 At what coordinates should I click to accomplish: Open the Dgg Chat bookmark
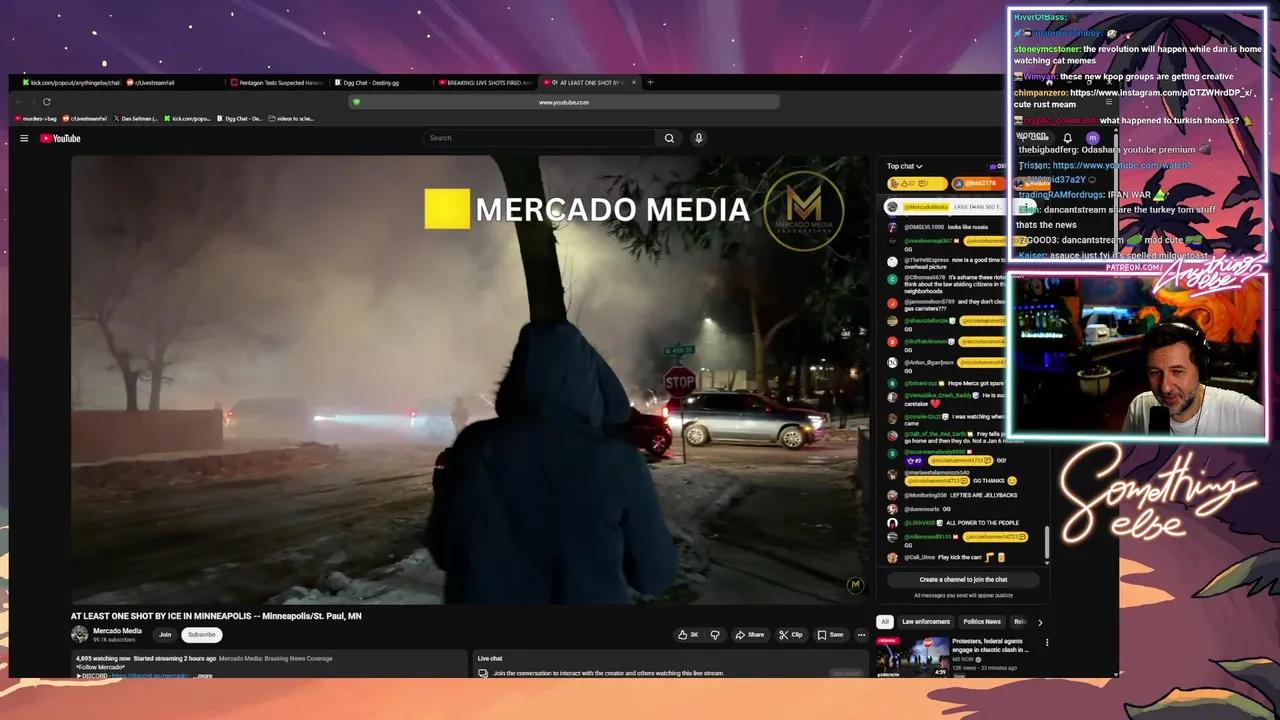[x=240, y=118]
